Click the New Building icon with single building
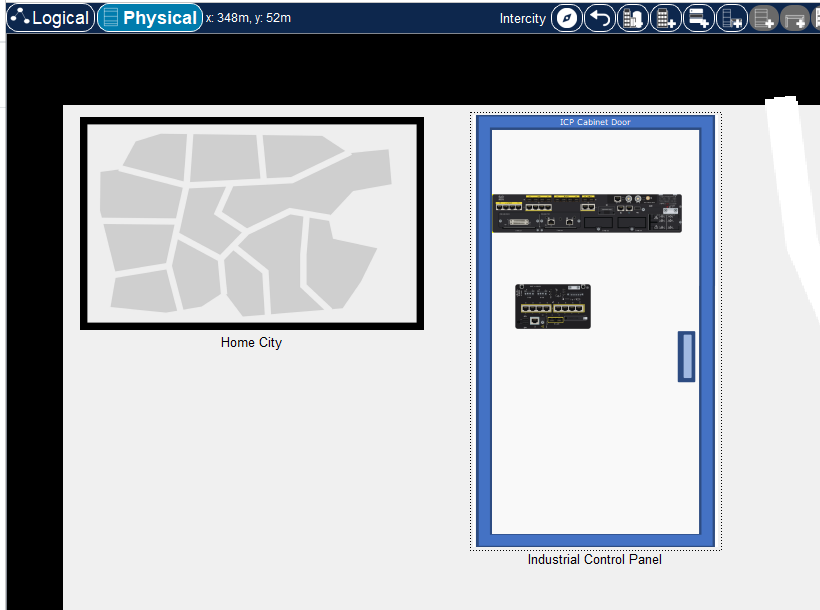 pyautogui.click(x=665, y=18)
